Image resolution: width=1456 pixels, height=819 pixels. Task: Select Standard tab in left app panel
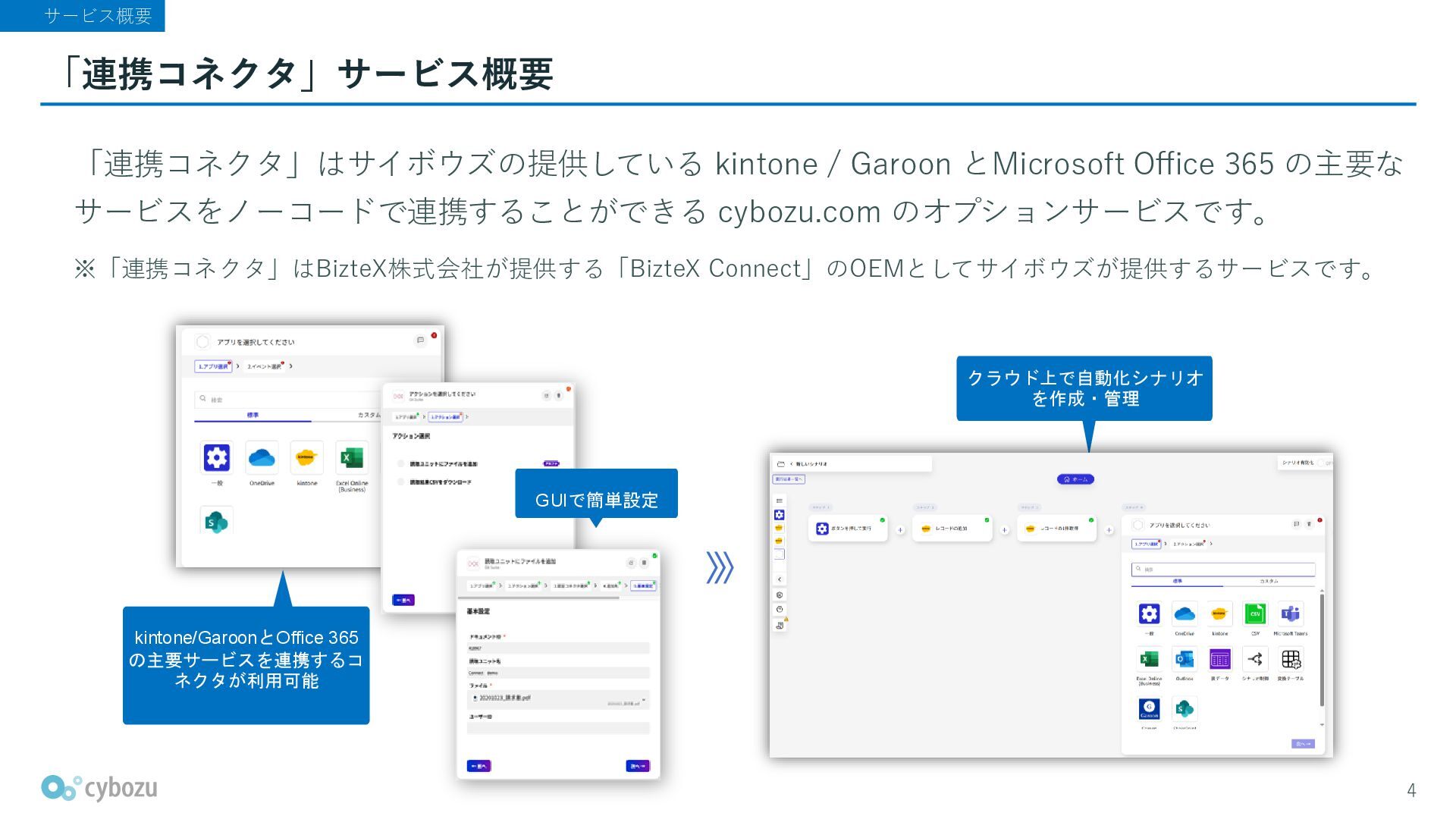[253, 415]
